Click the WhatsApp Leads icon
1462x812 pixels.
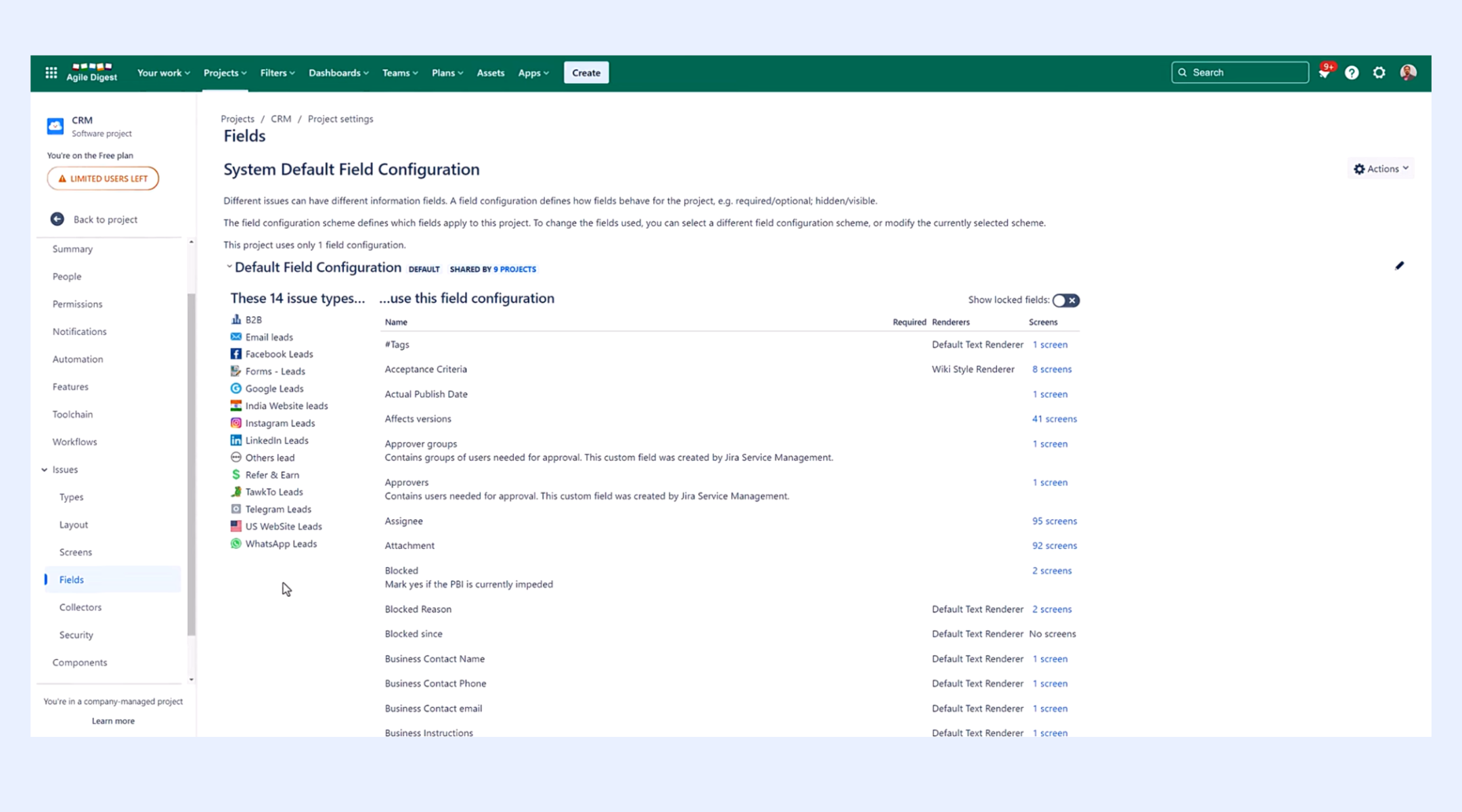click(236, 543)
